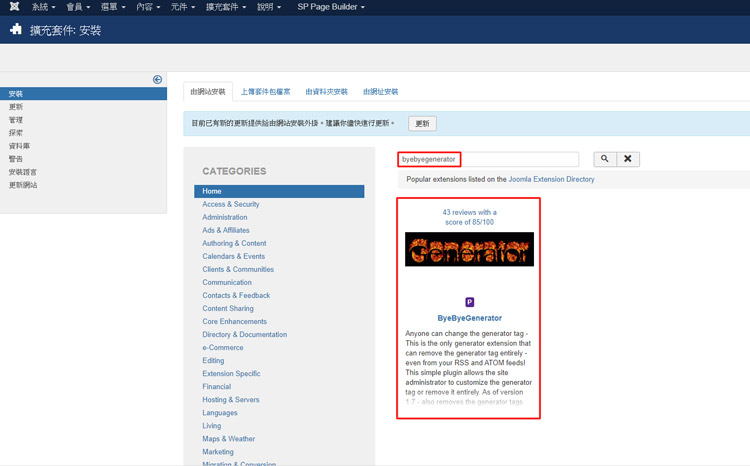Select the Administration category
Screen dimensions: 750x466
(x=225, y=217)
